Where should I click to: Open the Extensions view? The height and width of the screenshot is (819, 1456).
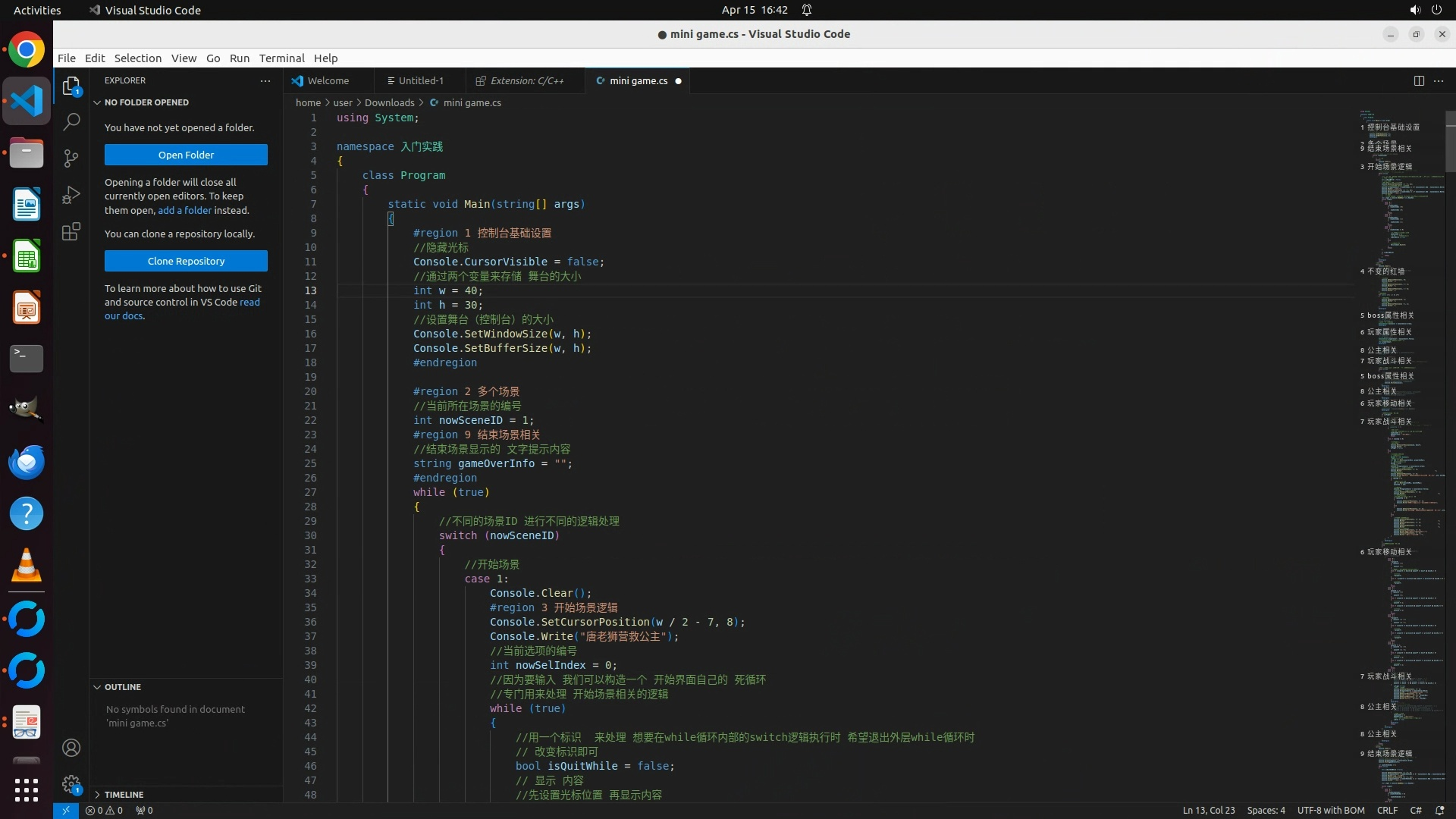tap(71, 231)
